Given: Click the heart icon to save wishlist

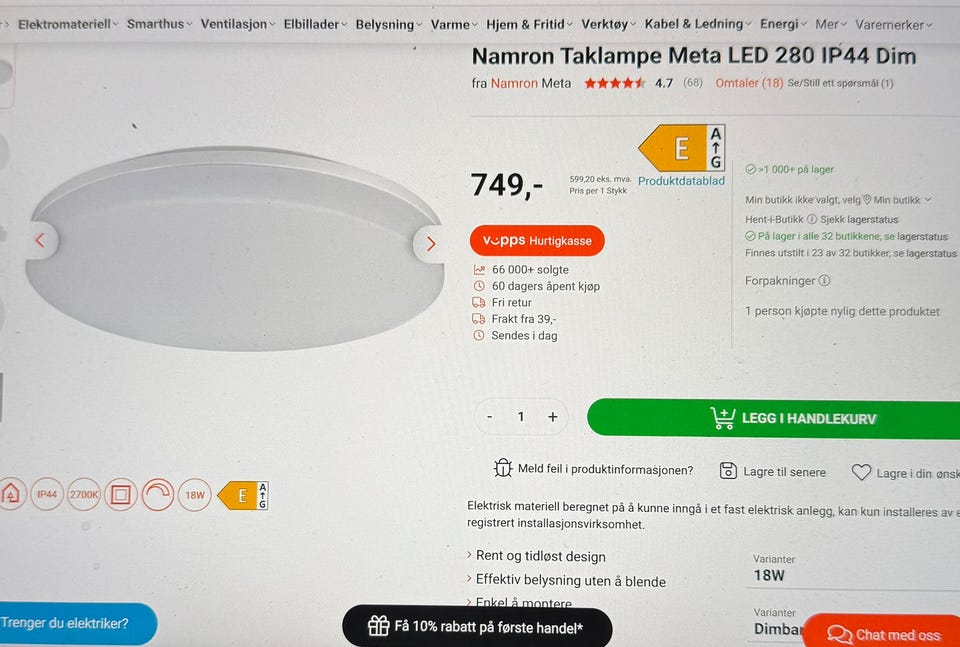Looking at the screenshot, I should [861, 472].
